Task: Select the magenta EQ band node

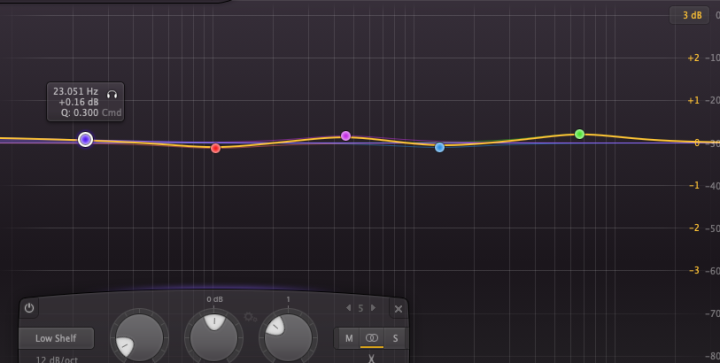Action: pyautogui.click(x=346, y=136)
